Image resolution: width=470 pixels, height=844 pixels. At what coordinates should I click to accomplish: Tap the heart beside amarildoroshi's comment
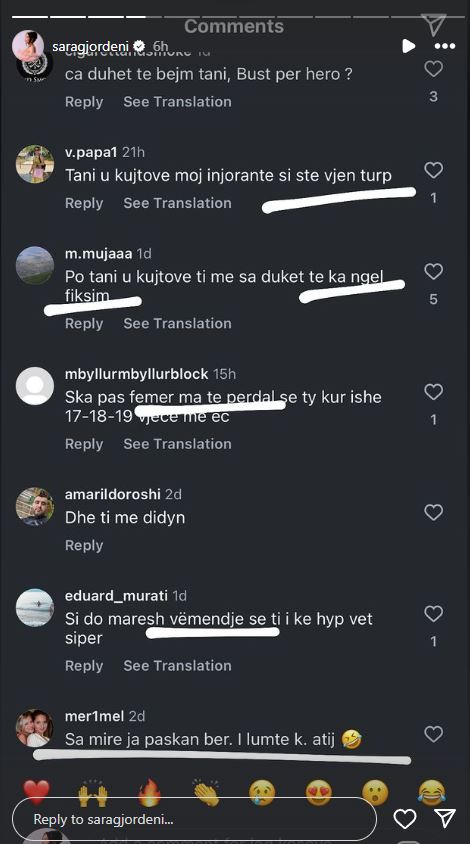(433, 512)
